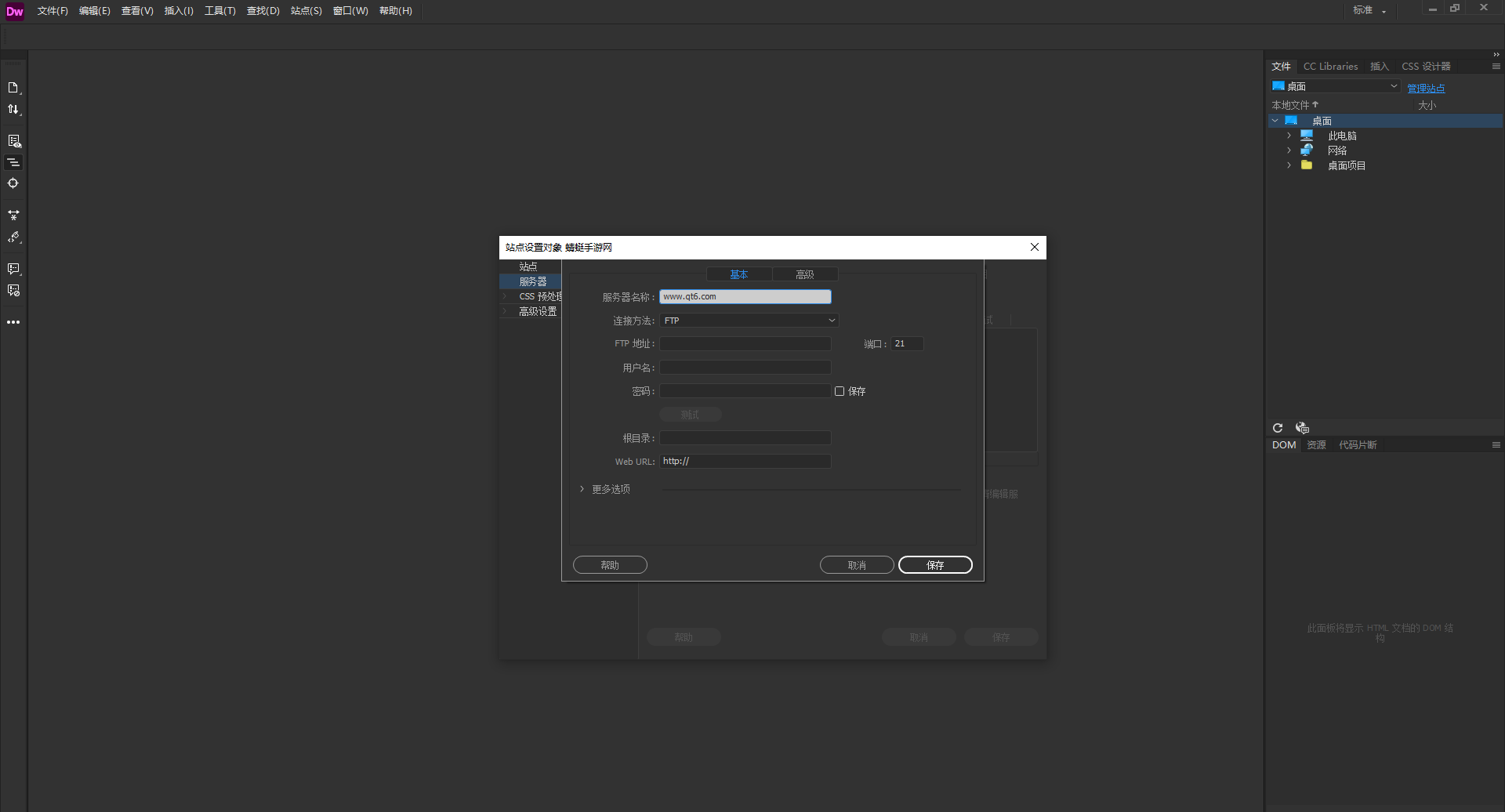The width and height of the screenshot is (1505, 812).
Task: Click the server connection icon beside refresh
Action: click(1302, 428)
